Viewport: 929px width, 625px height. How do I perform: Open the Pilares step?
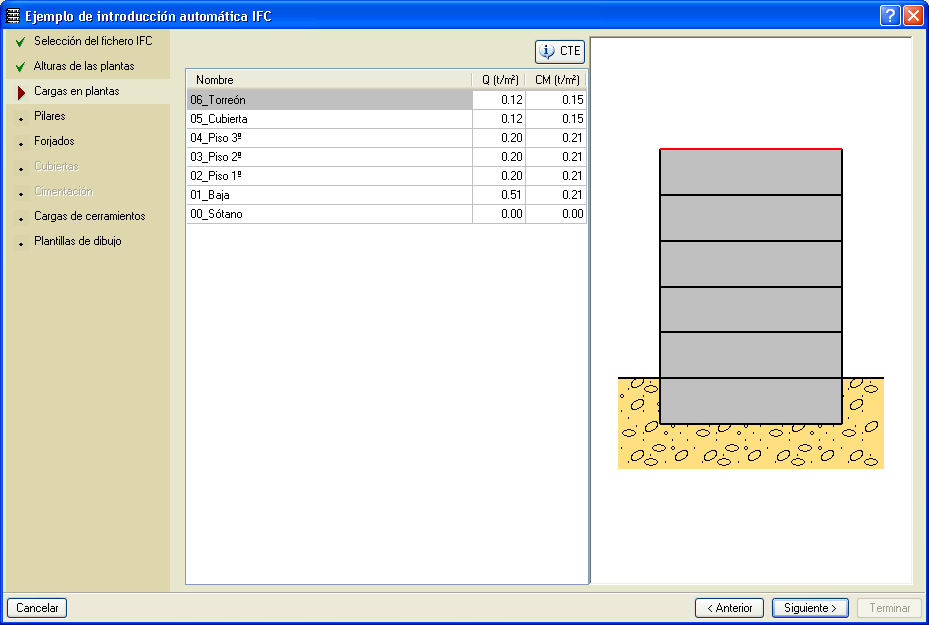pyautogui.click(x=50, y=116)
